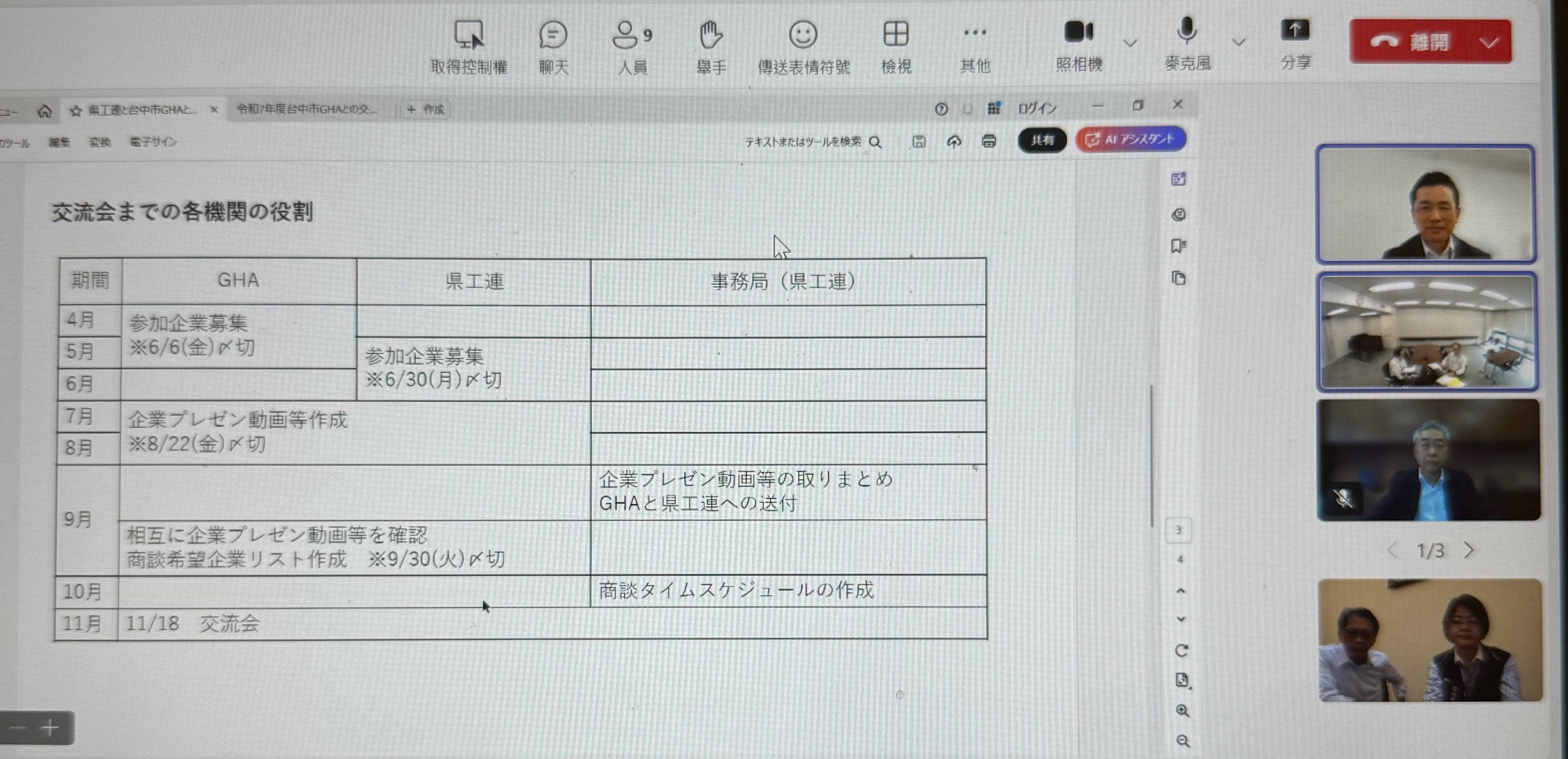Open the 電子サイン menu

[153, 142]
